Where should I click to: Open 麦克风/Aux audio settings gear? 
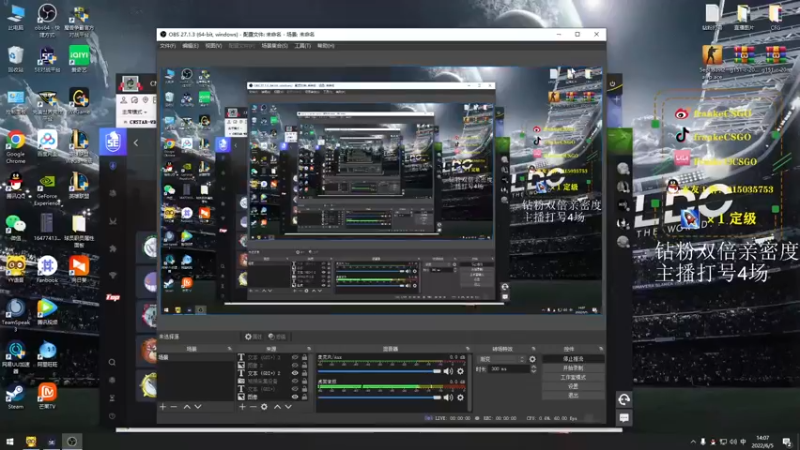click(x=460, y=371)
